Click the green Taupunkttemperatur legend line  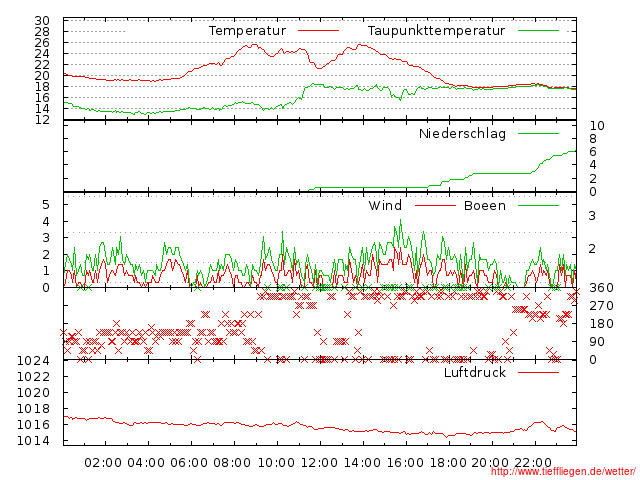click(x=538, y=31)
